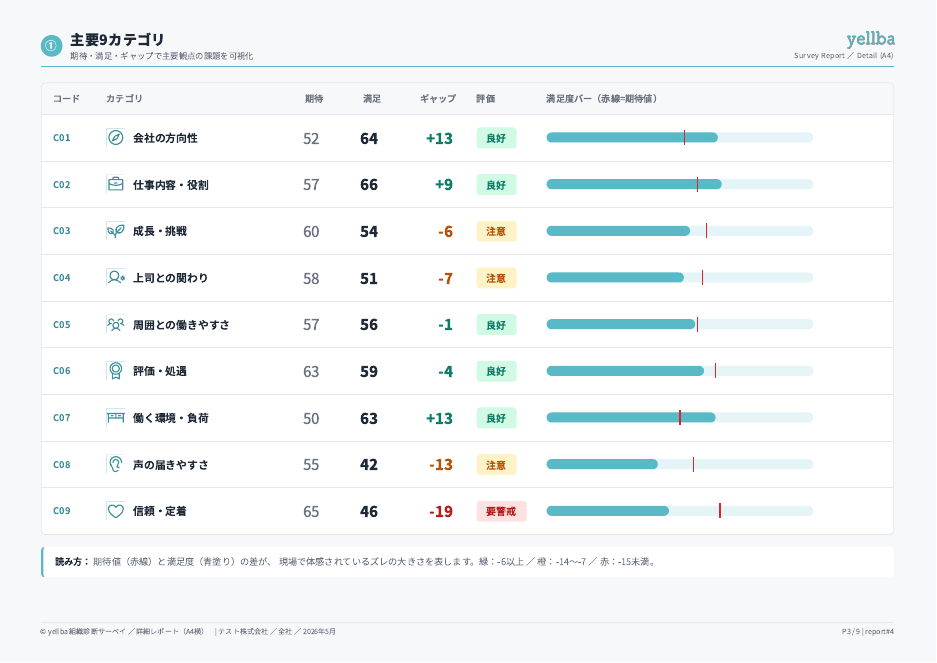
Task: Click the group icon for 周囲との働きやすさ
Action: coord(115,324)
